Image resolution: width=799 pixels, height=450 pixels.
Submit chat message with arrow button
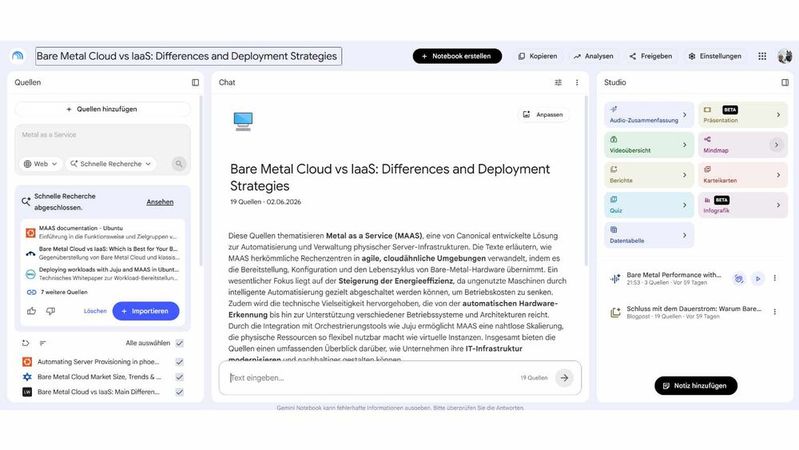point(564,378)
